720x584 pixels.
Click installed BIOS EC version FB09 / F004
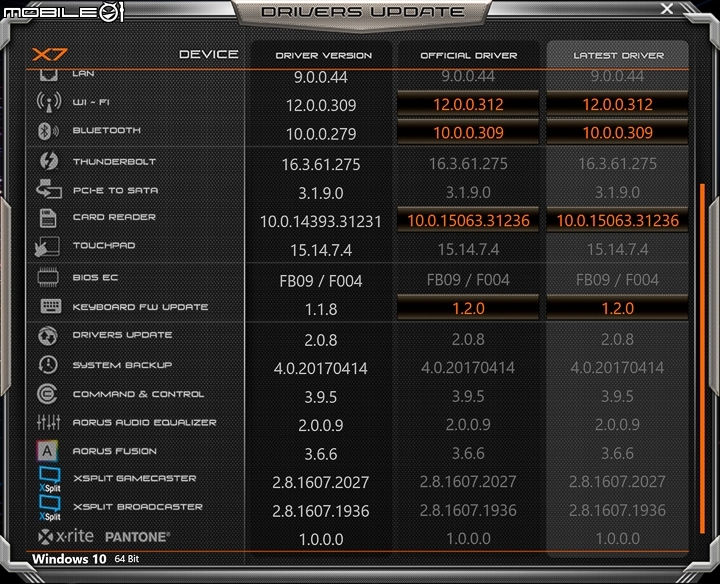[x=321, y=281]
